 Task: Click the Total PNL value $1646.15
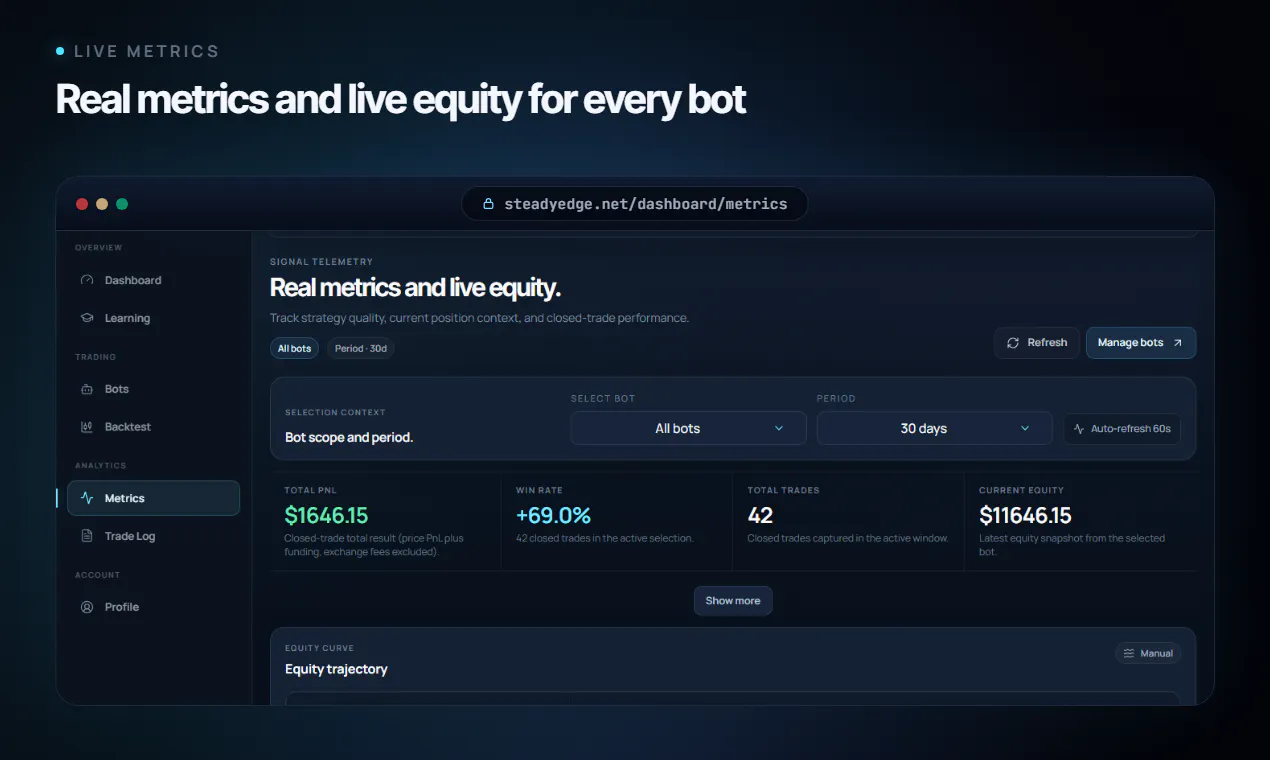326,516
